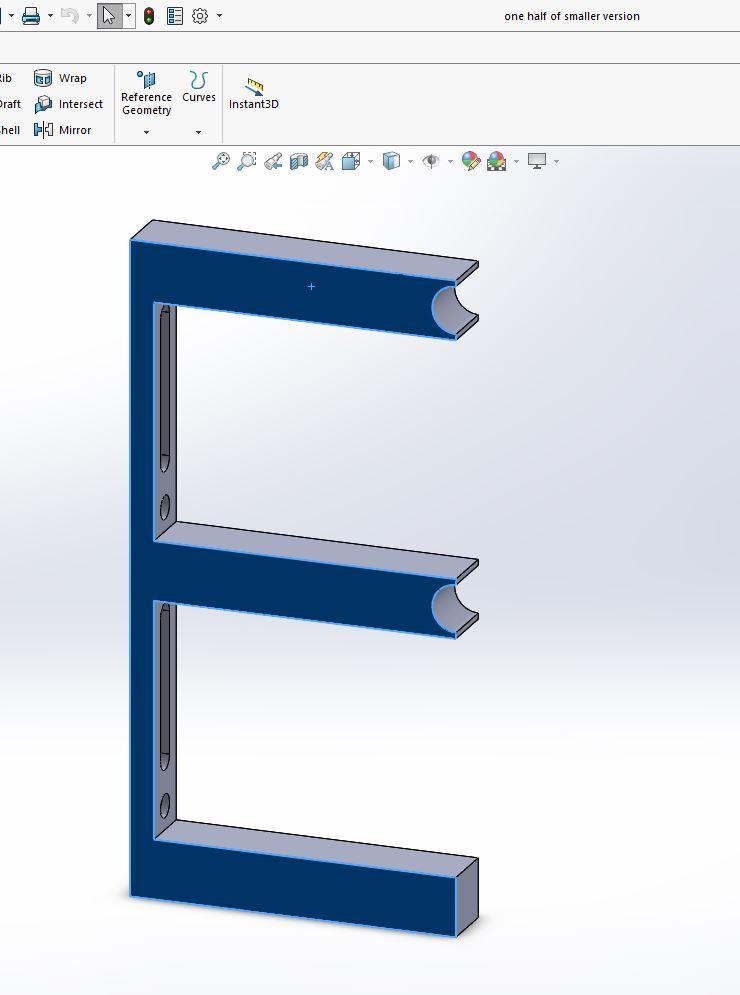Image resolution: width=740 pixels, height=995 pixels.
Task: Open the Select tool dropdown arrow
Action: [x=128, y=16]
